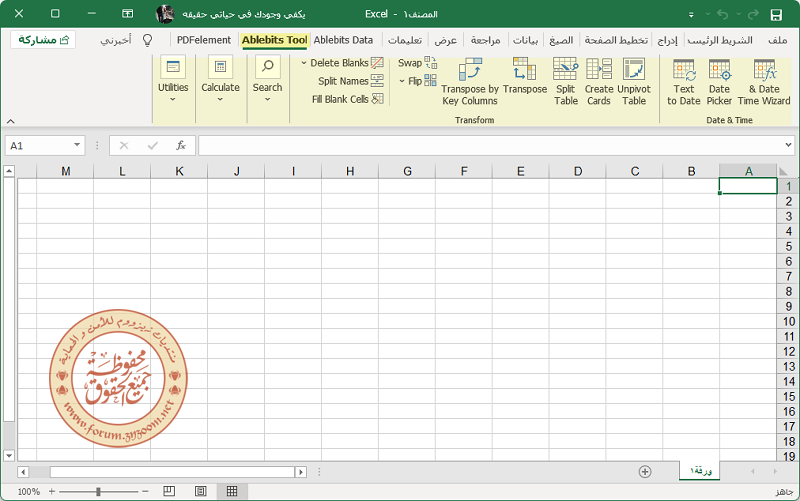Open the Date Picker tool

(719, 82)
